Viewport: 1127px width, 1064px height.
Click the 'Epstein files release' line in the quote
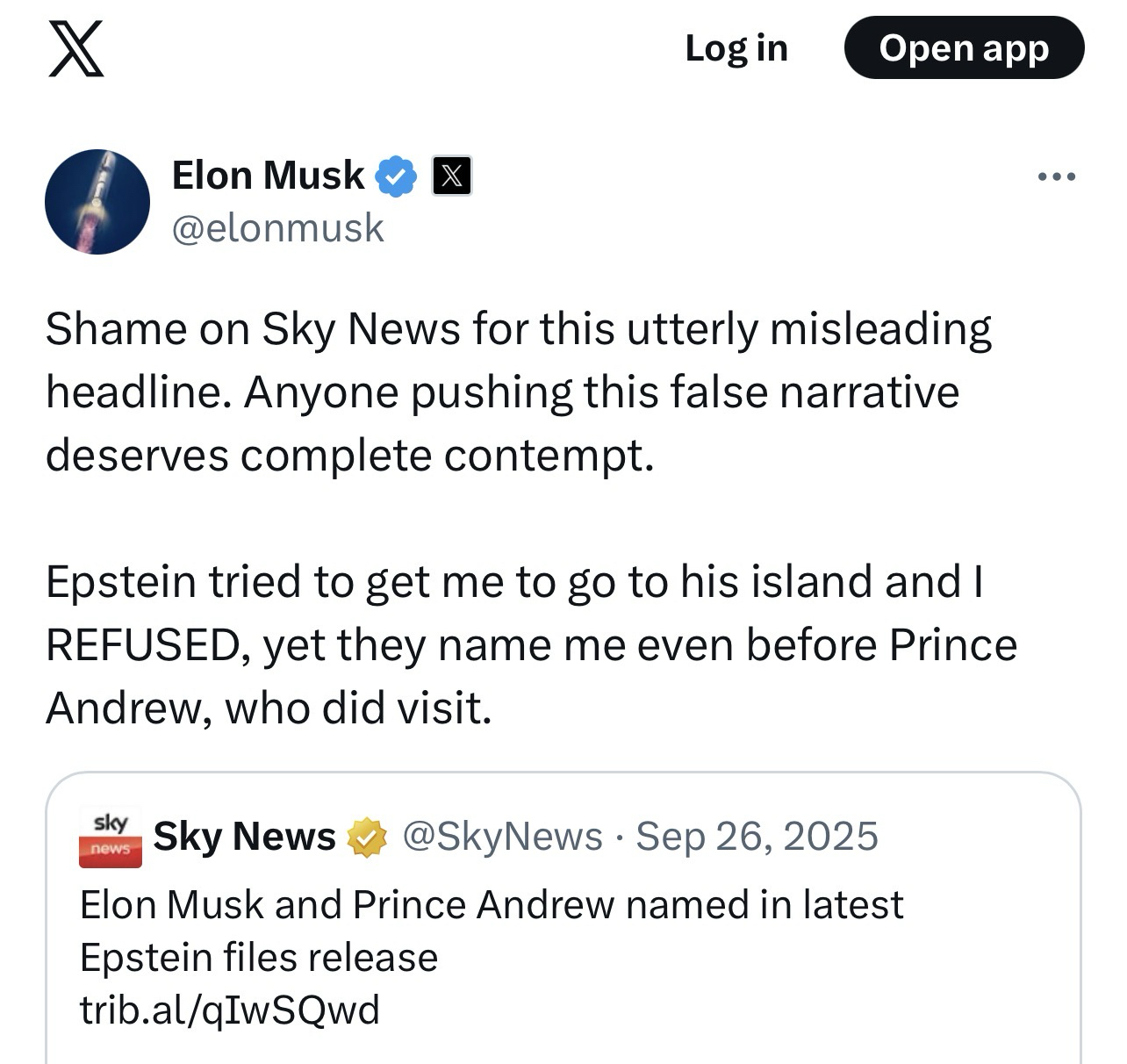258,957
